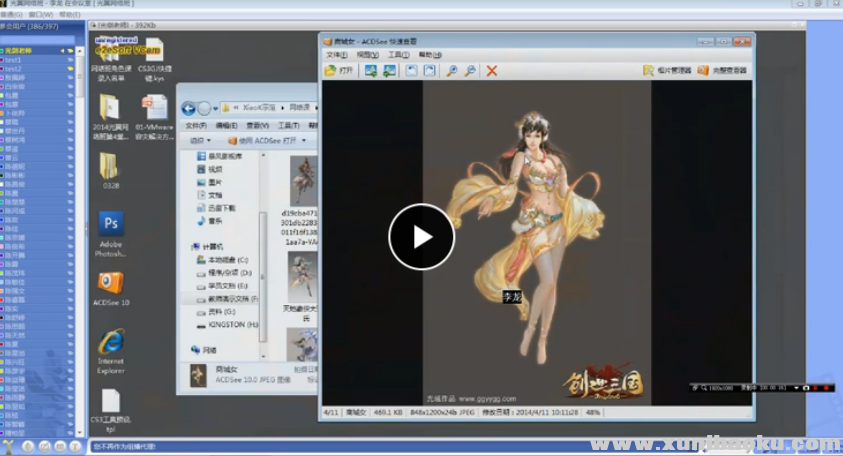
Task: Click the Open (打开) button in ACDSee toolbar
Action: [x=339, y=71]
